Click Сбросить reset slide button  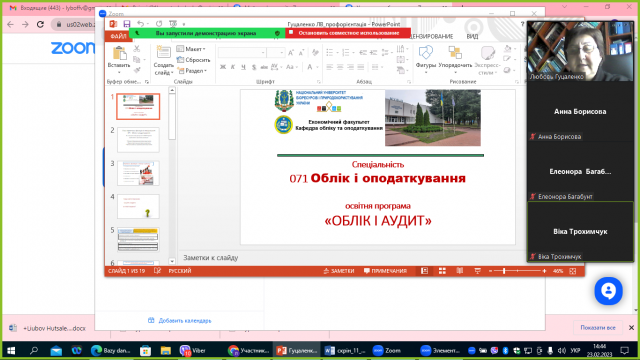pos(193,60)
